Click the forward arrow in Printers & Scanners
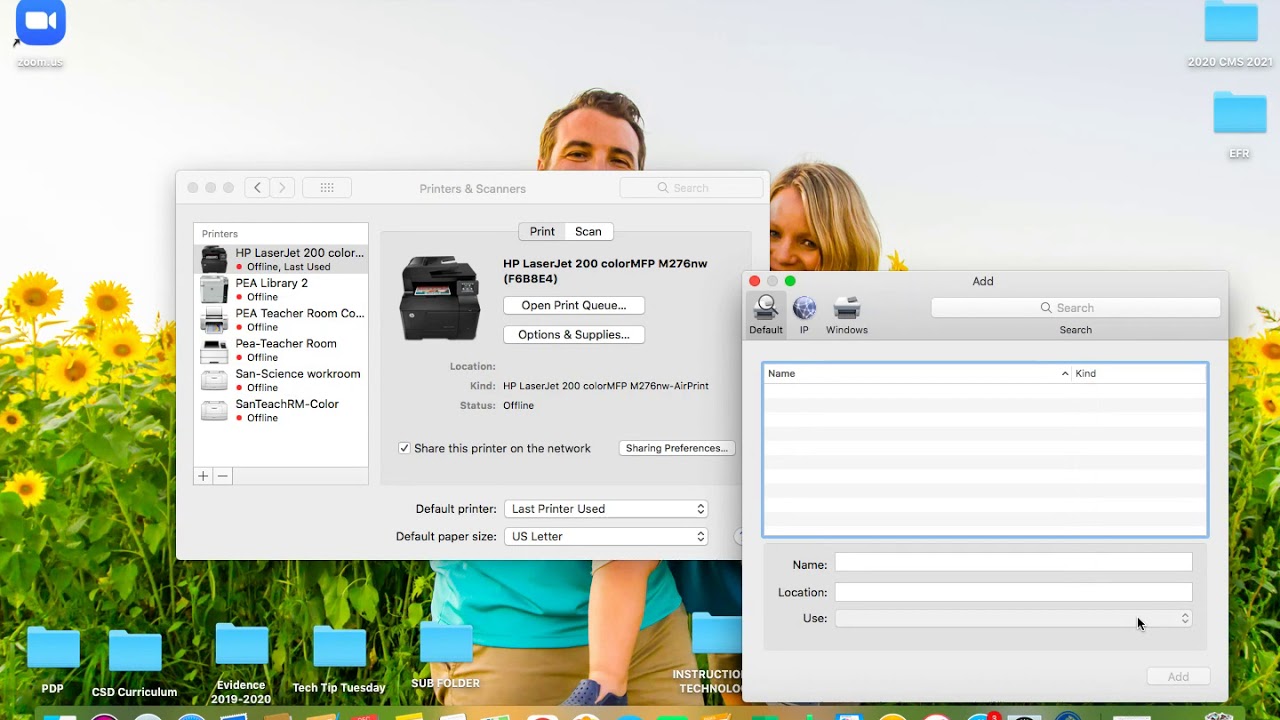Viewport: 1280px width, 720px height. point(283,187)
